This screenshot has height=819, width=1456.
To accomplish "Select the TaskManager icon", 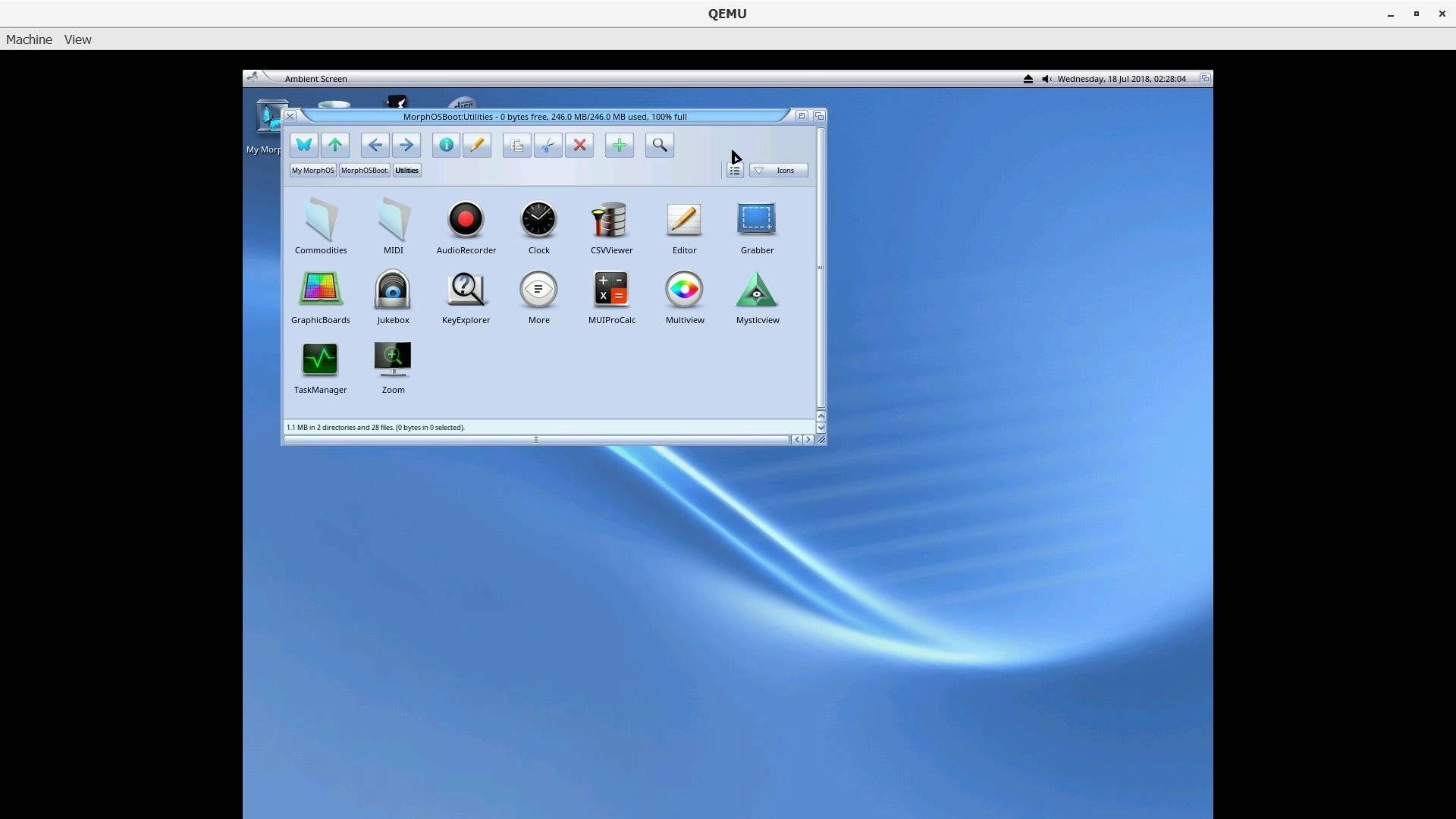I will pos(320,367).
